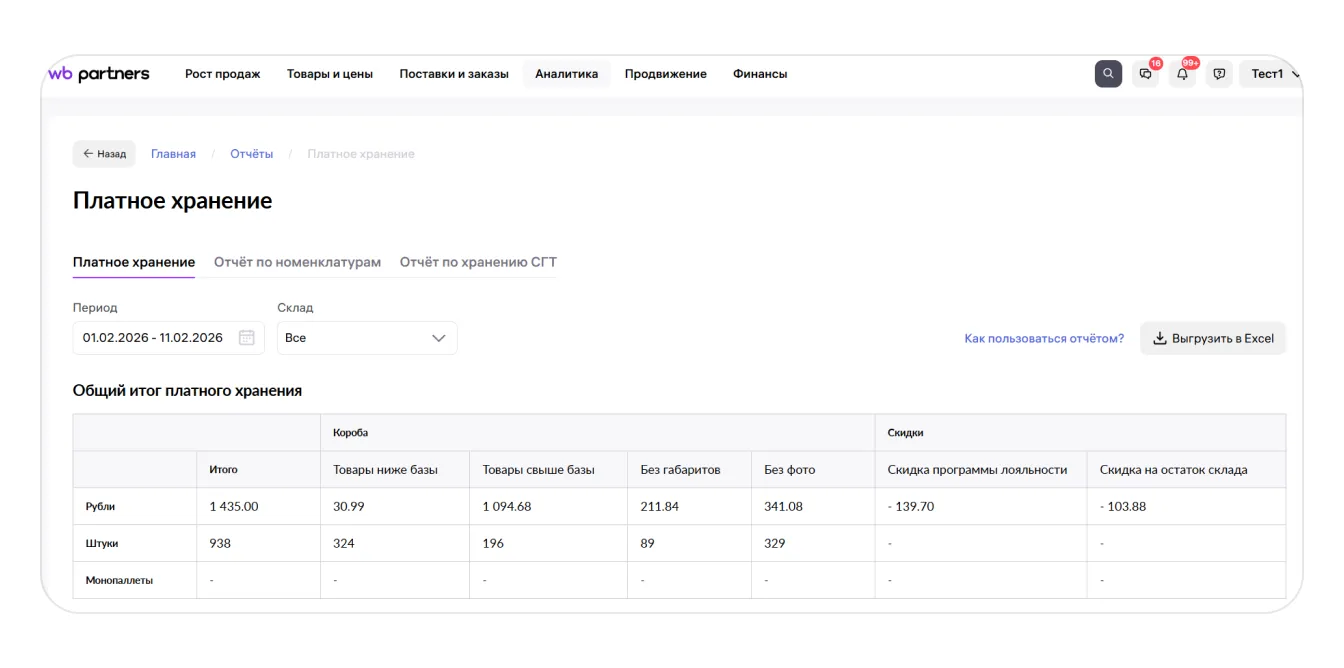Open the calendar icon in Период field

247,338
